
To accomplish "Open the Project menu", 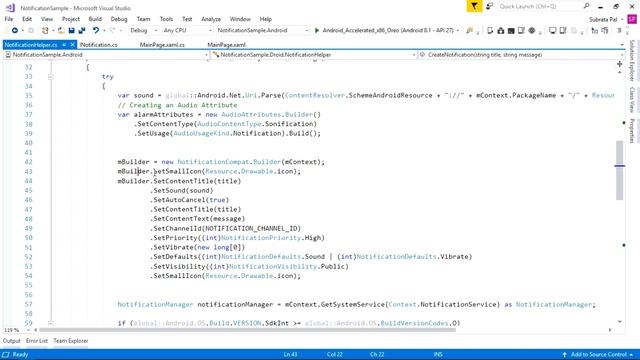I will [71, 19].
